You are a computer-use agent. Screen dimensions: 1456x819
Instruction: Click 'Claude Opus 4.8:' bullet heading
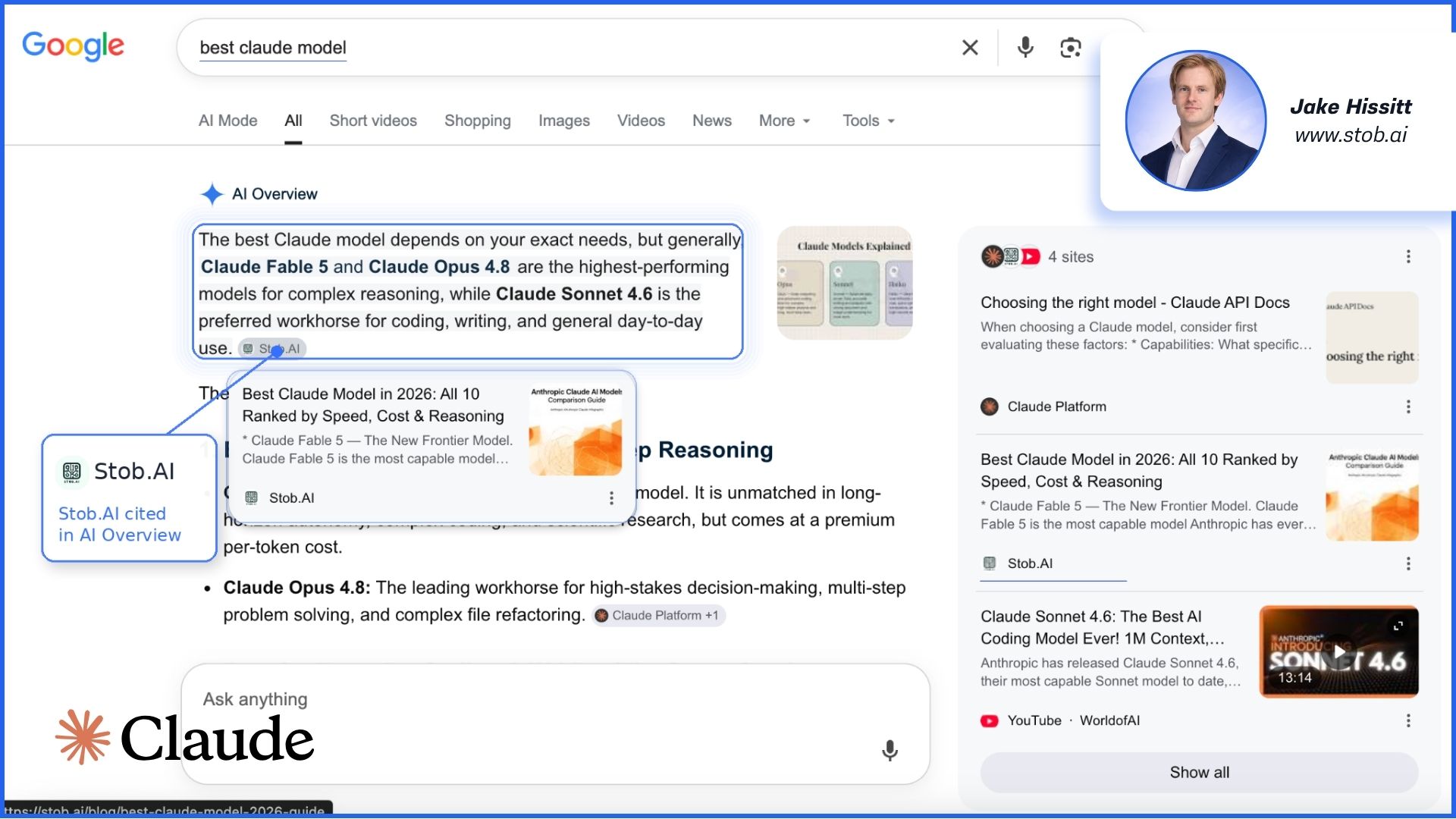297,588
